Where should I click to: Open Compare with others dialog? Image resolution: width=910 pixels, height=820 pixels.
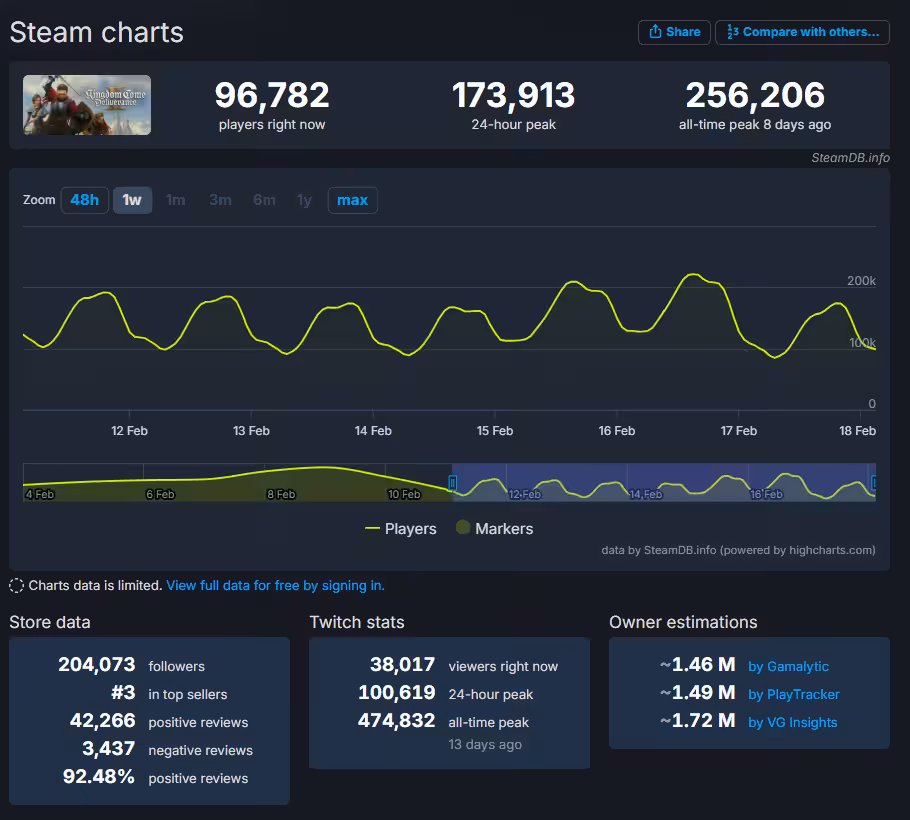[x=802, y=32]
